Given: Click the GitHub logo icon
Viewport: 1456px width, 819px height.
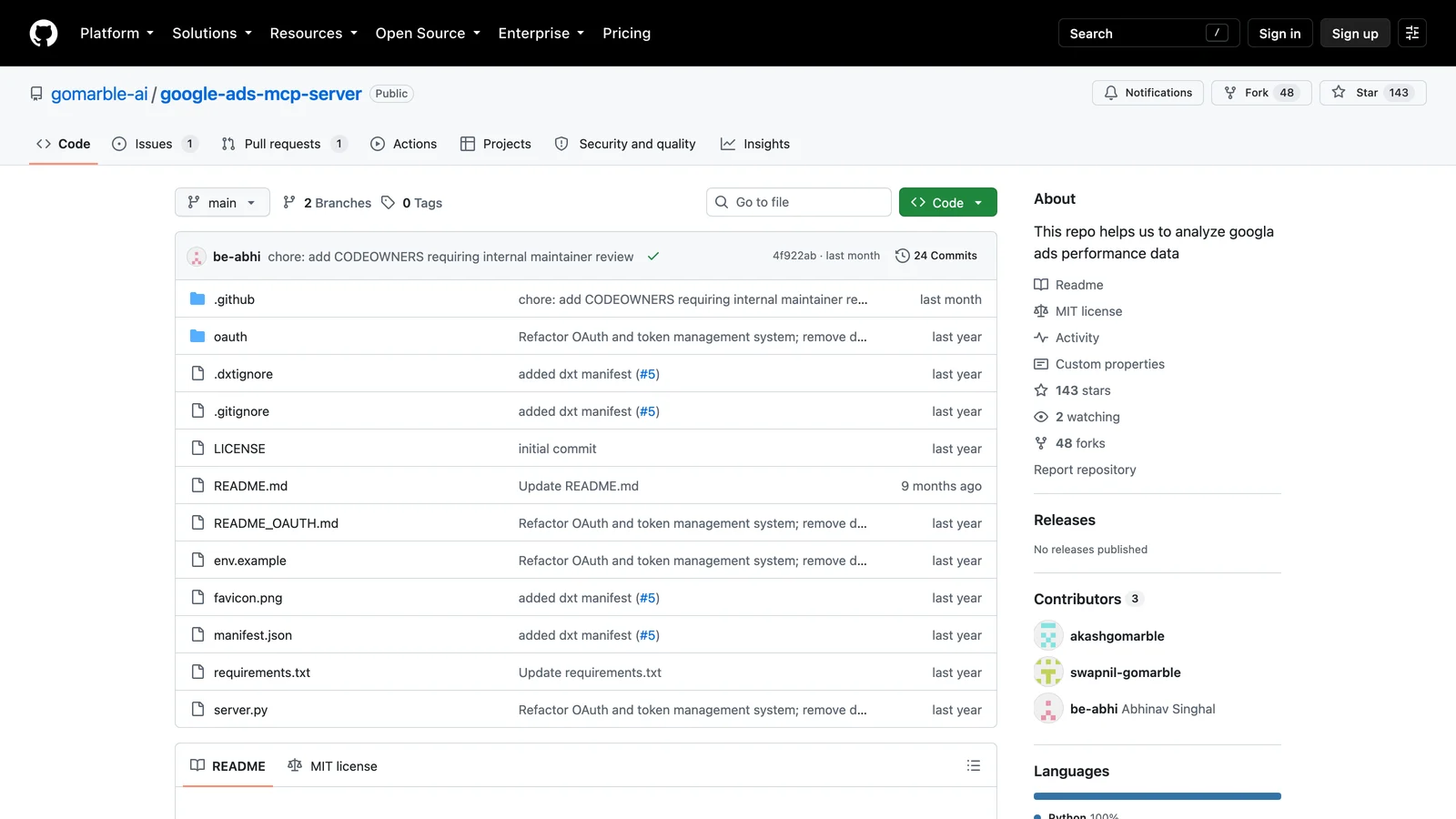Looking at the screenshot, I should coord(44,34).
